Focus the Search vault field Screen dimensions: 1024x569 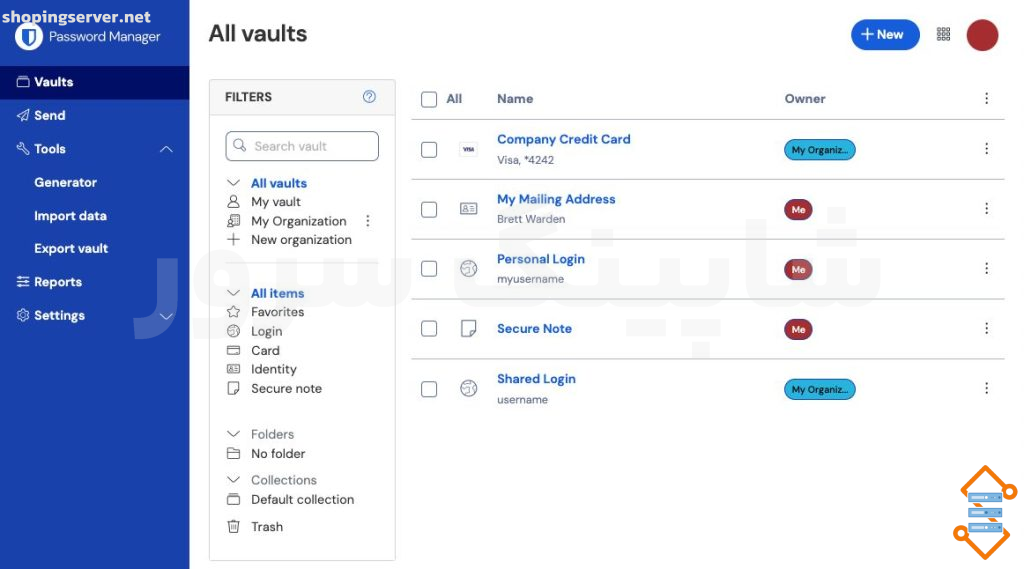click(x=302, y=146)
